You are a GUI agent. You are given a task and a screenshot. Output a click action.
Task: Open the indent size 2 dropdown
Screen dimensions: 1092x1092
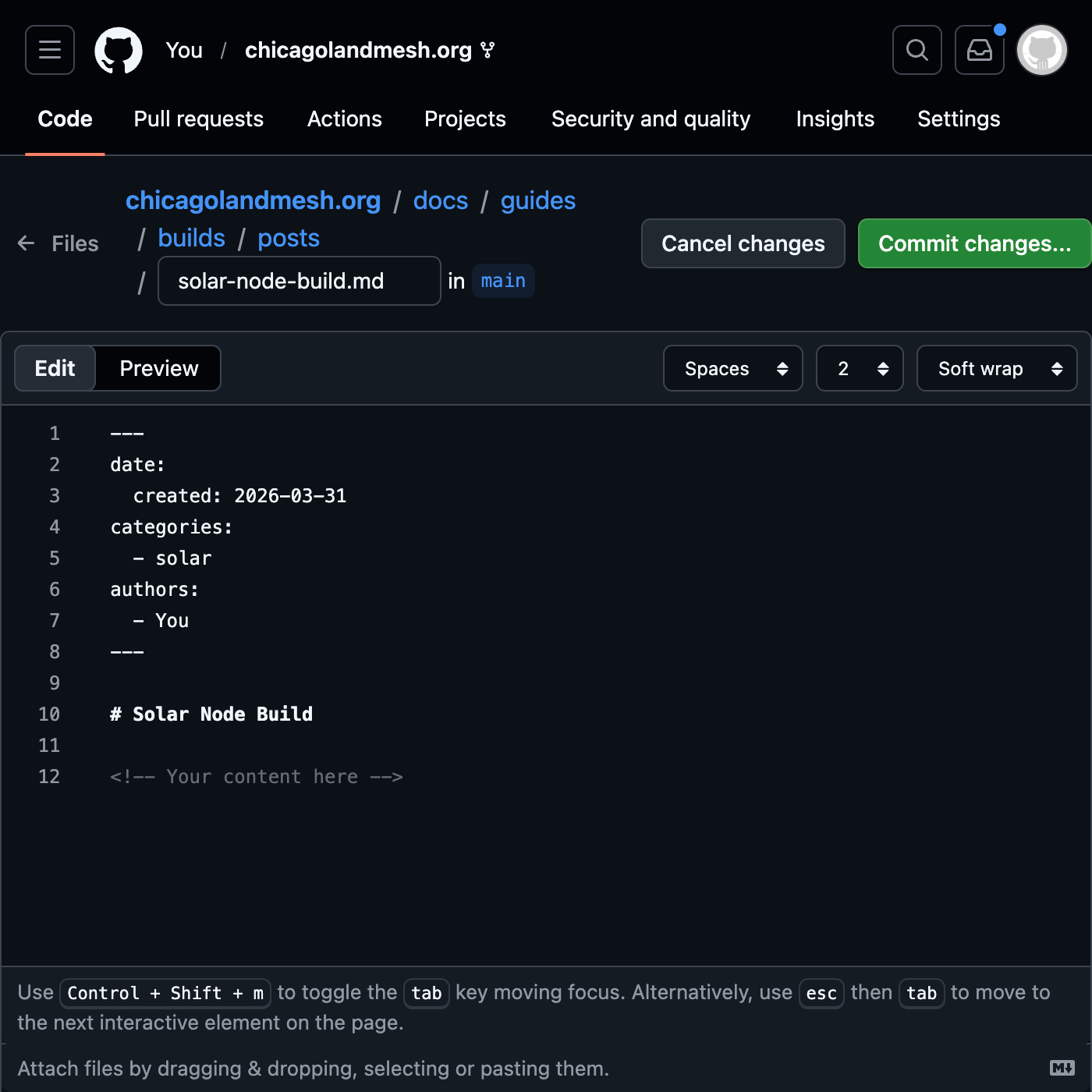[x=859, y=368]
